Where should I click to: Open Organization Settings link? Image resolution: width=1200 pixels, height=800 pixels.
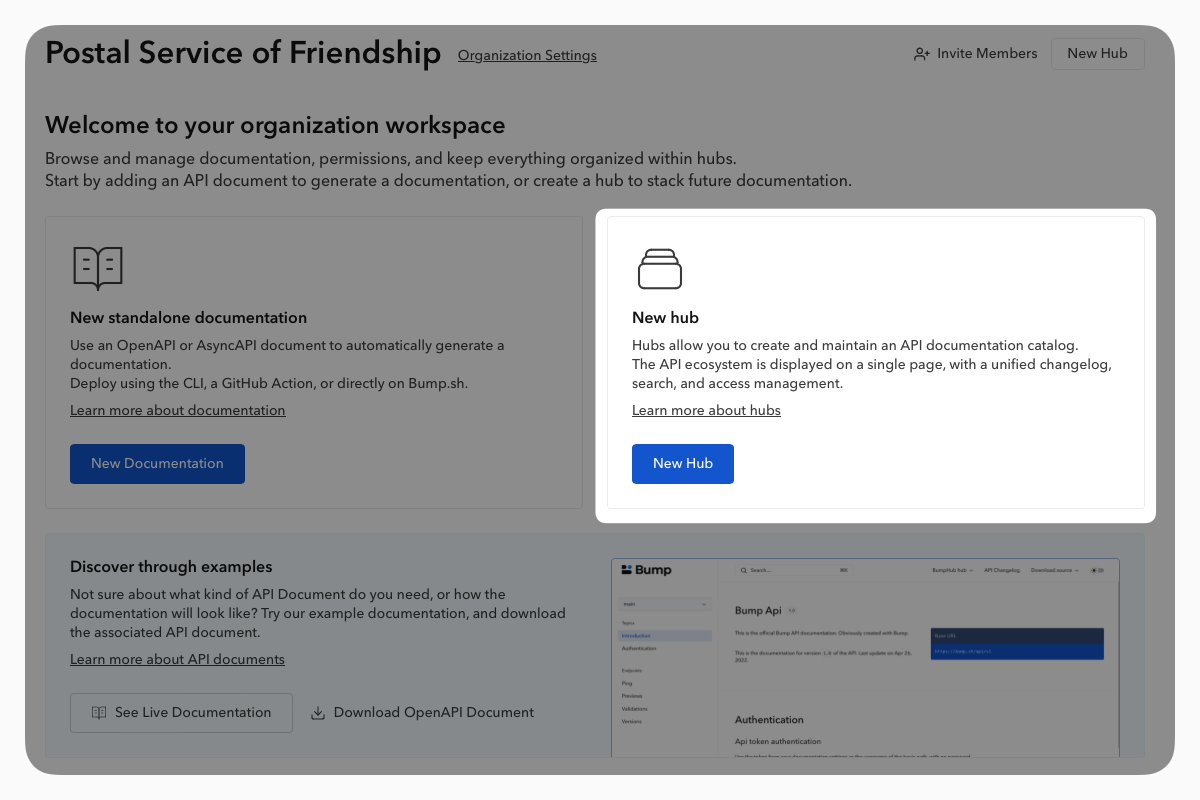coord(527,56)
